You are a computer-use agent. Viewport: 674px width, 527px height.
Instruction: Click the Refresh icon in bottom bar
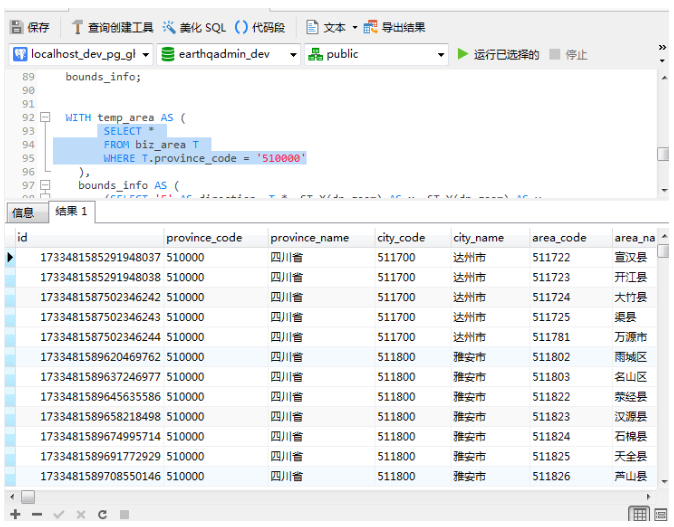pyautogui.click(x=102, y=514)
